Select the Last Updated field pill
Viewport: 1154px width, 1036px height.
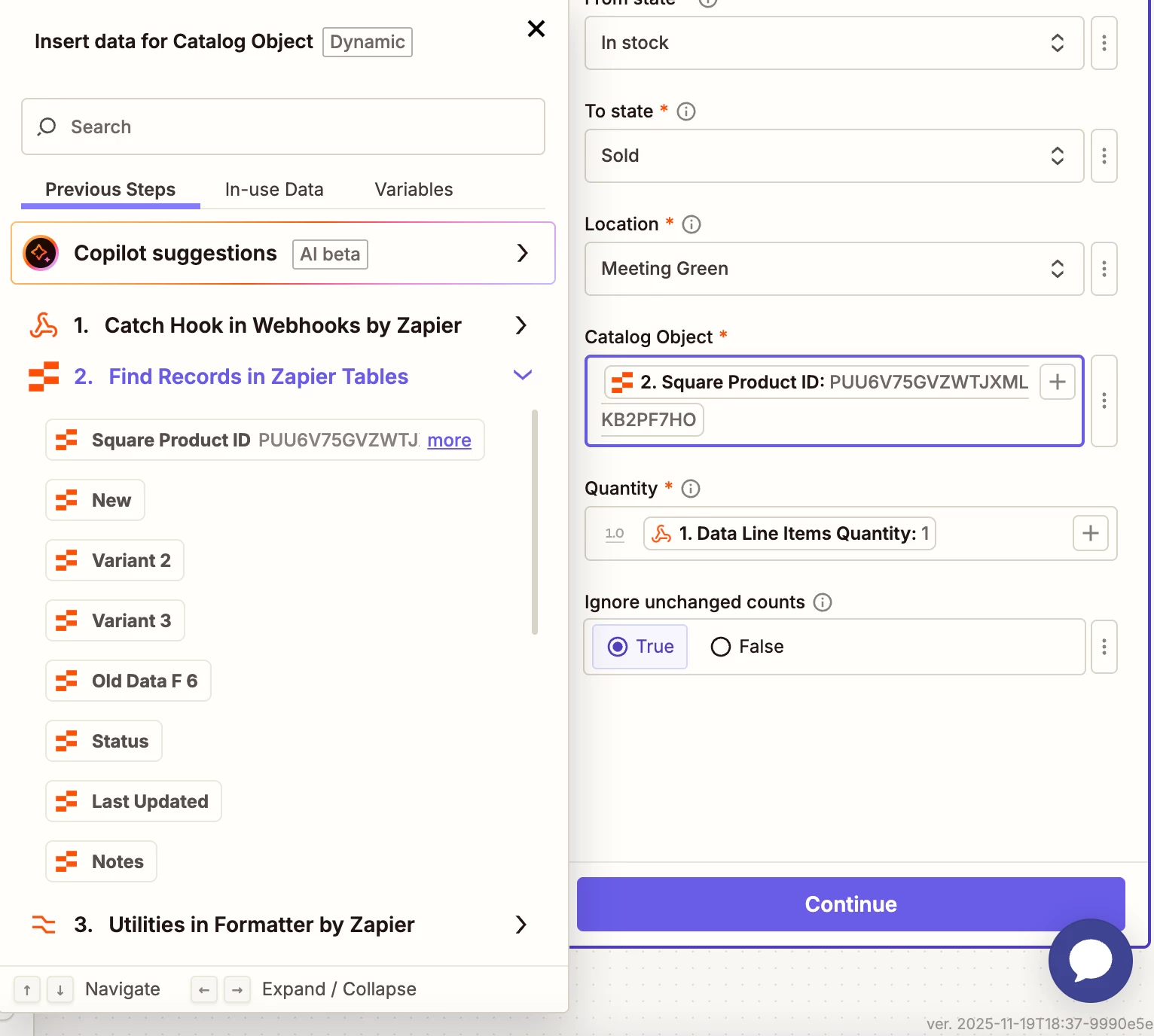tap(133, 801)
